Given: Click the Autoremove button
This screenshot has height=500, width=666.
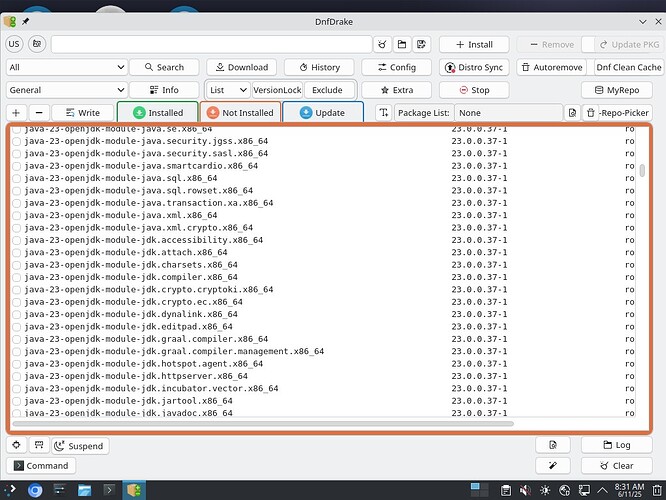Looking at the screenshot, I should click(551, 67).
